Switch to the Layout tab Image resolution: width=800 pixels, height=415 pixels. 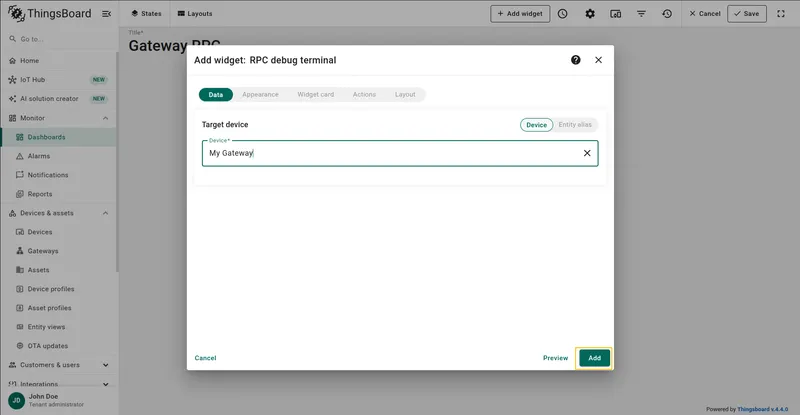click(405, 94)
